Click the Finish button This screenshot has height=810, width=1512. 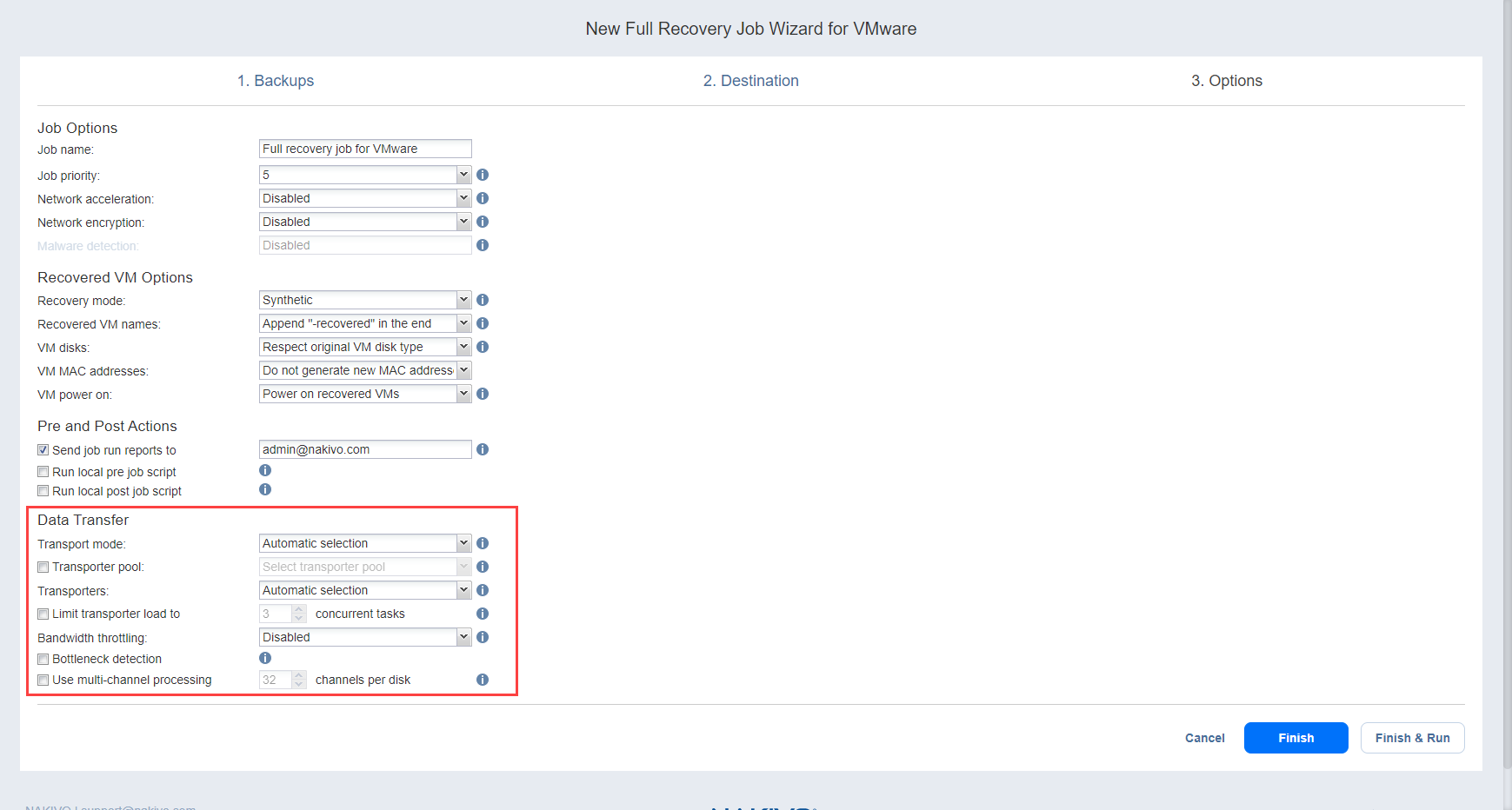[x=1296, y=738]
